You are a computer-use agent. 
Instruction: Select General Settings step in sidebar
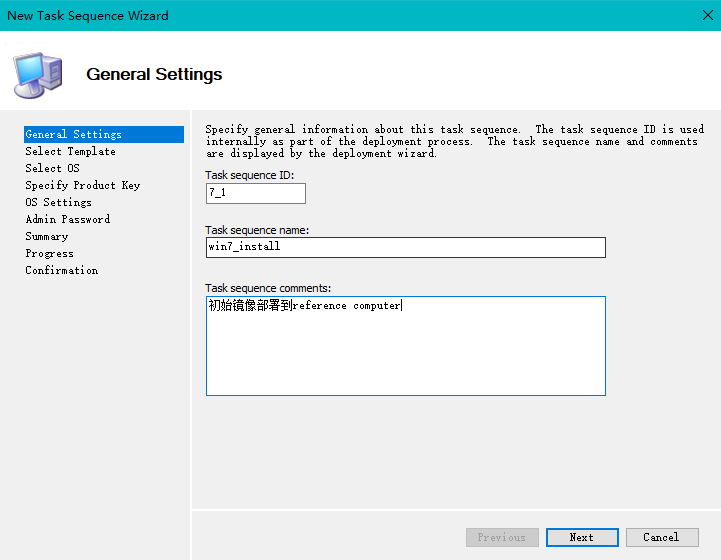click(x=104, y=134)
